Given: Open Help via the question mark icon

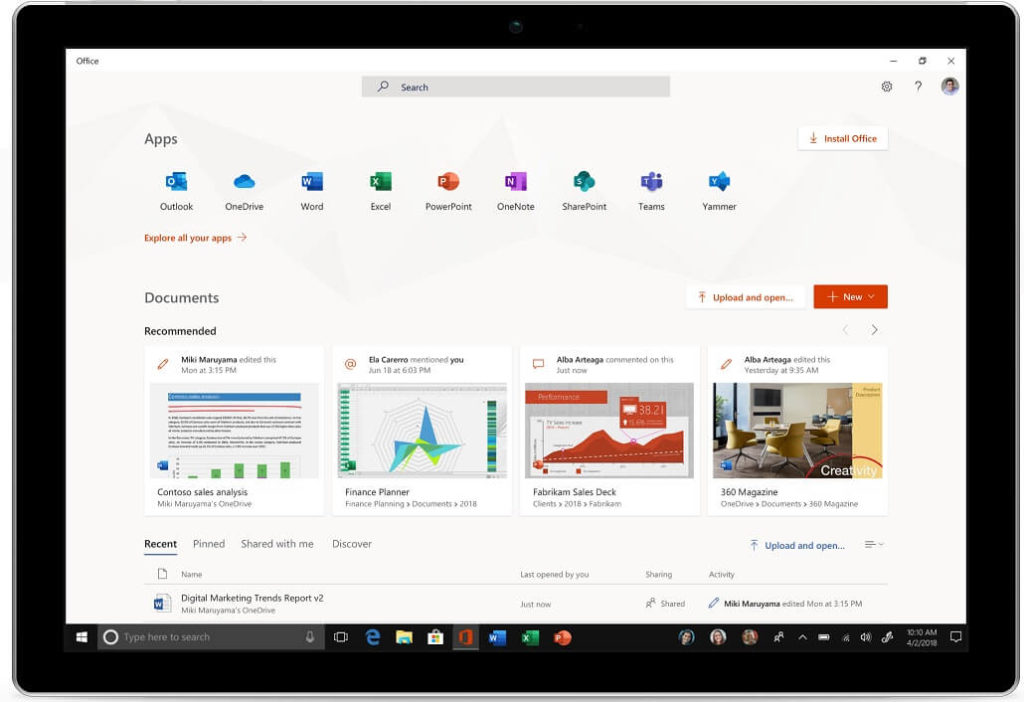Looking at the screenshot, I should (x=917, y=87).
